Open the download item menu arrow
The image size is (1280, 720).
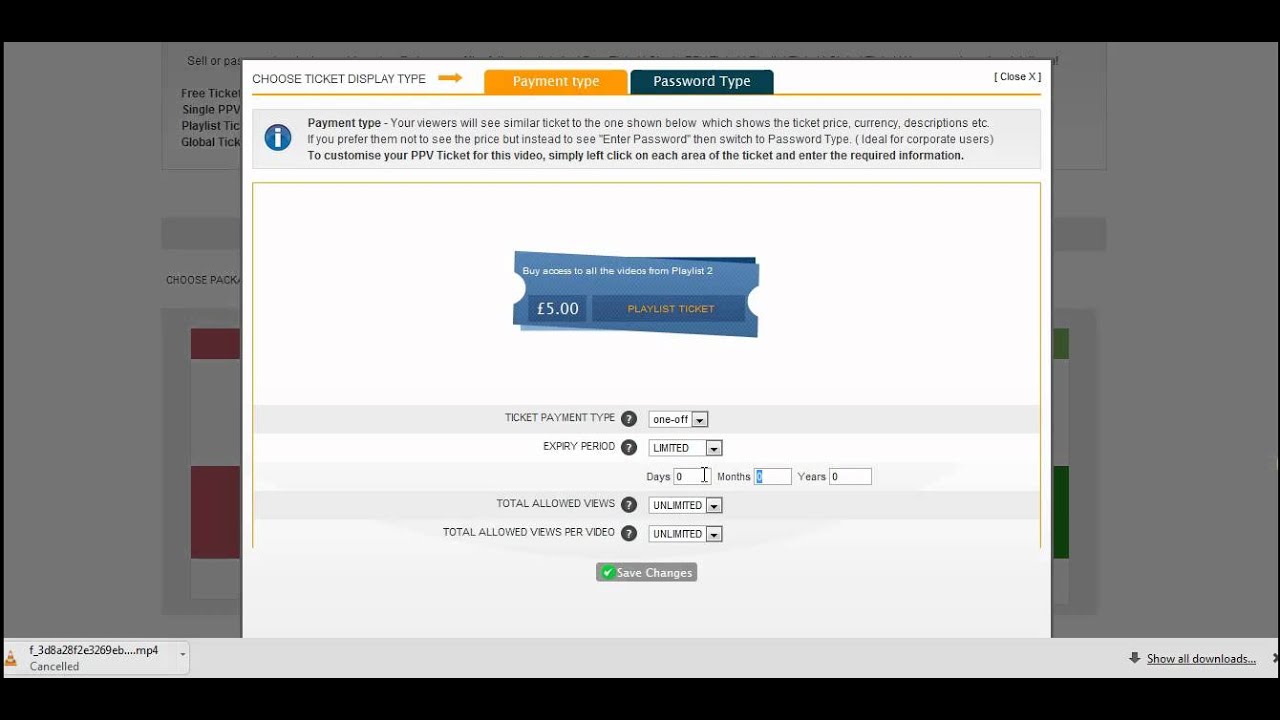tap(182, 655)
